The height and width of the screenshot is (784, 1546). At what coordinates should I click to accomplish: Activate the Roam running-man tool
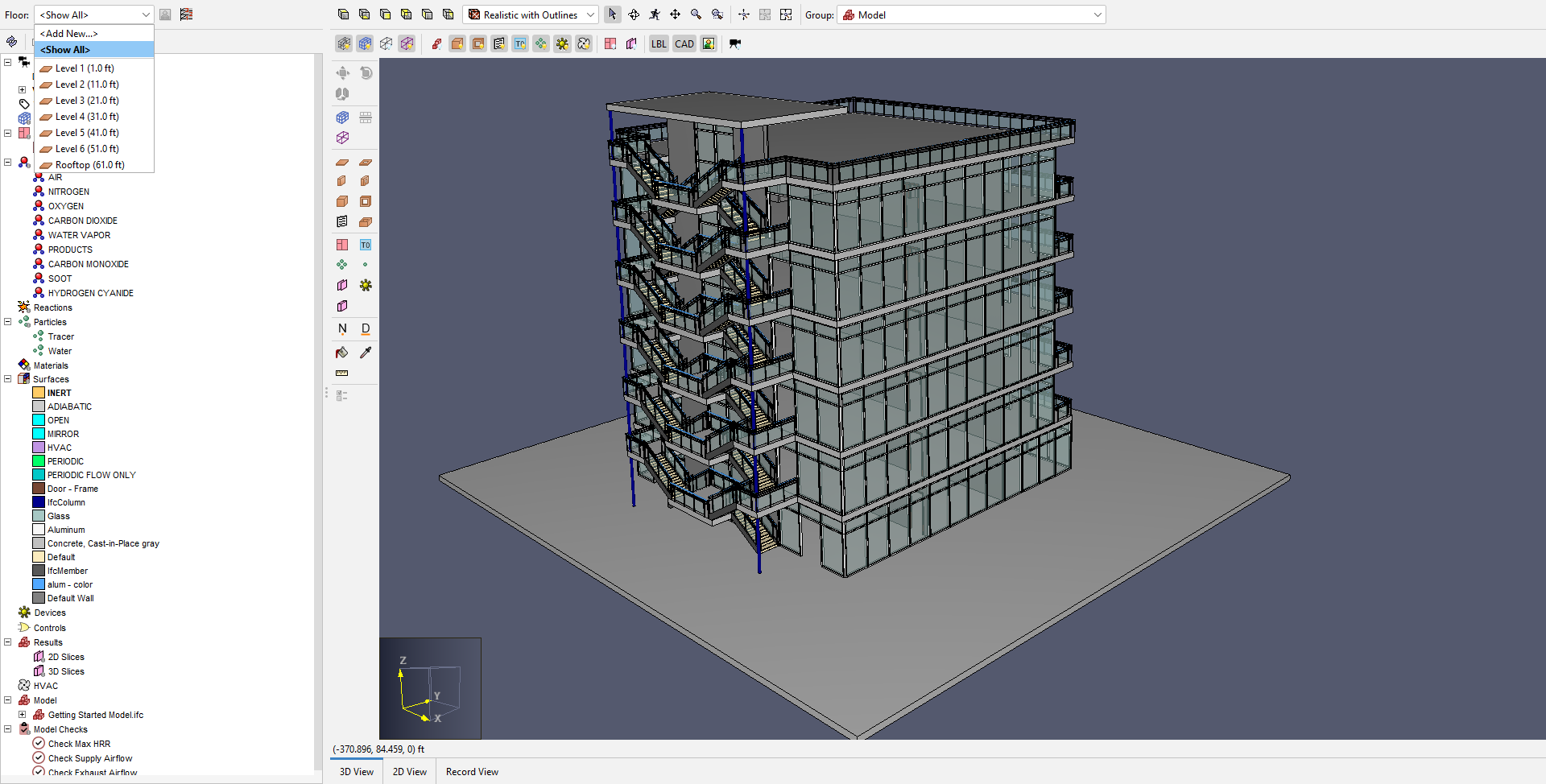655,14
